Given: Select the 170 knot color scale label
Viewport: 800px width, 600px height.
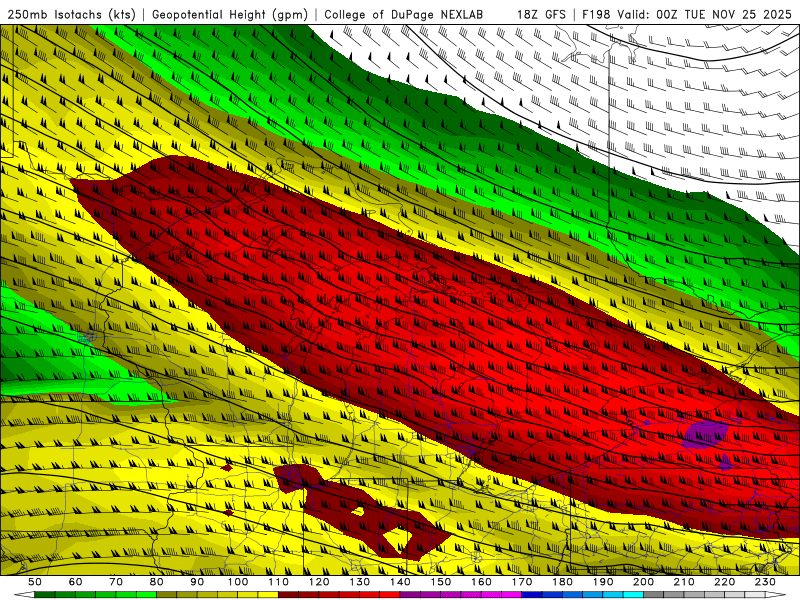Looking at the screenshot, I should click(x=522, y=582).
